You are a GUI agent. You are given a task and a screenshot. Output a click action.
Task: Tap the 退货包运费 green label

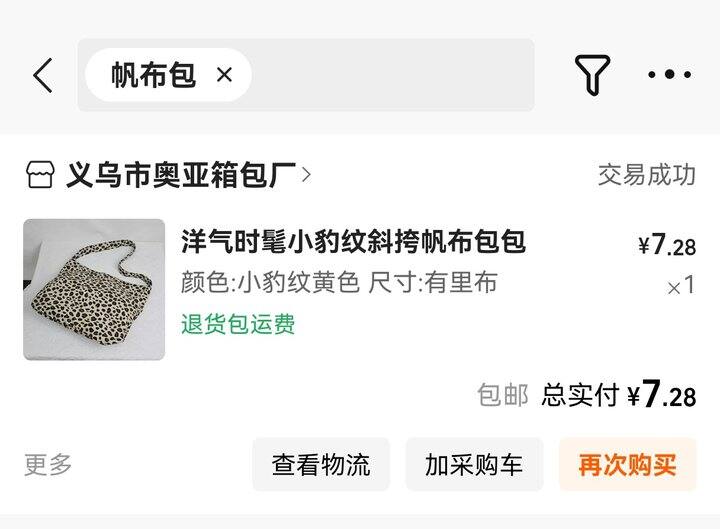pyautogui.click(x=238, y=324)
